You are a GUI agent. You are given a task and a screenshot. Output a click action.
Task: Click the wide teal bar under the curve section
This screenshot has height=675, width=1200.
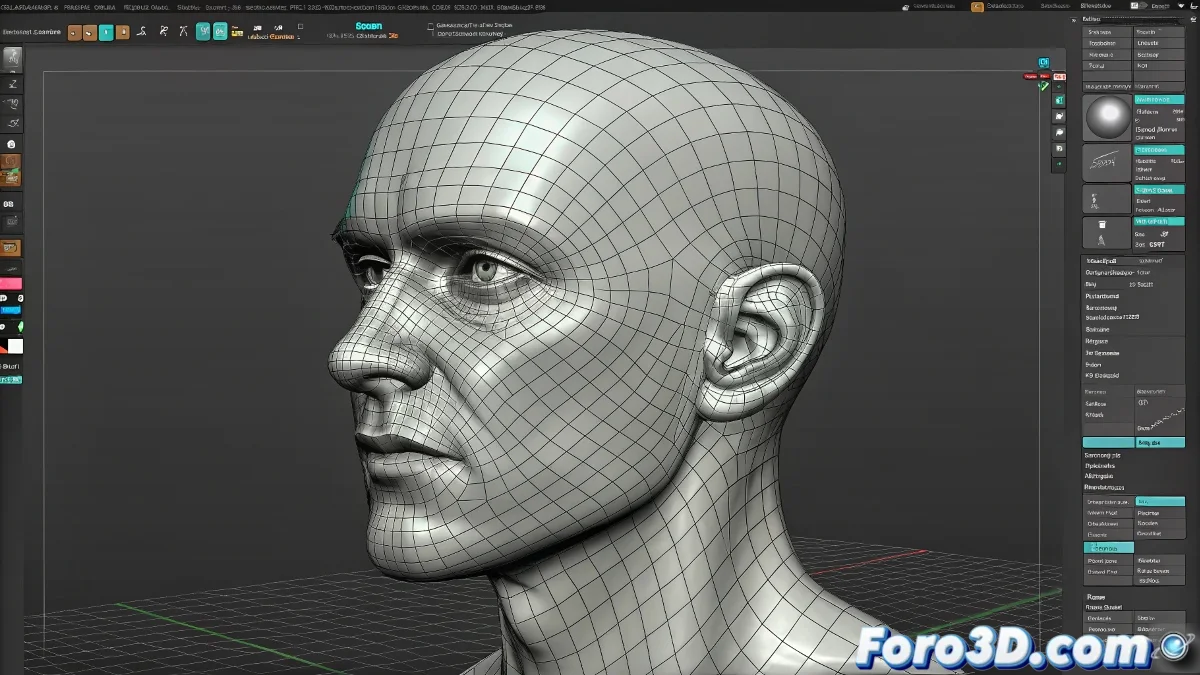click(1108, 442)
